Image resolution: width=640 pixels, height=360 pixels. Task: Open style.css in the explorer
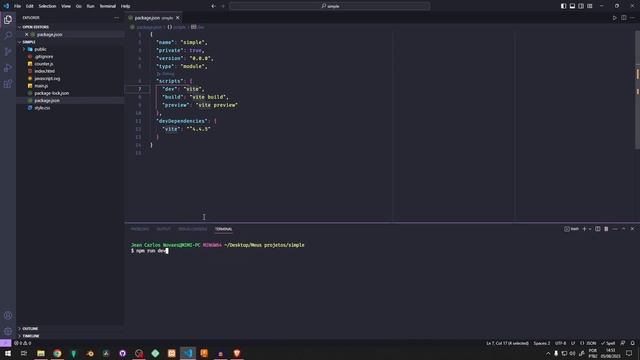(x=42, y=108)
